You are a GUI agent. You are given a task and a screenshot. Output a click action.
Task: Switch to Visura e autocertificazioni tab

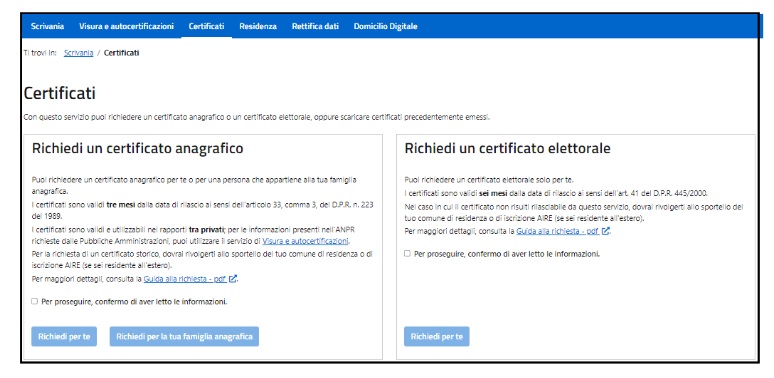[126, 27]
